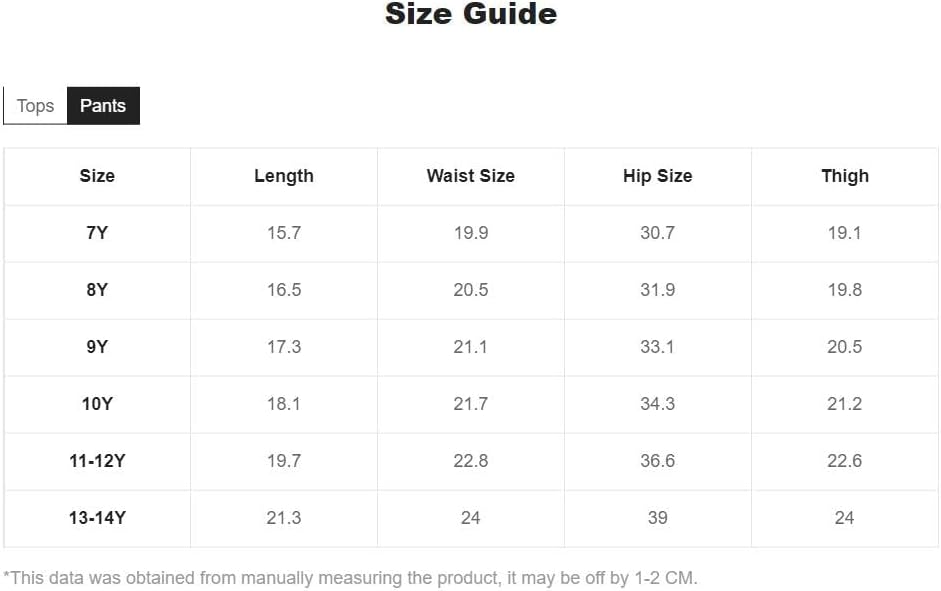Click the Length column header
The width and height of the screenshot is (941, 591).
[x=284, y=176]
